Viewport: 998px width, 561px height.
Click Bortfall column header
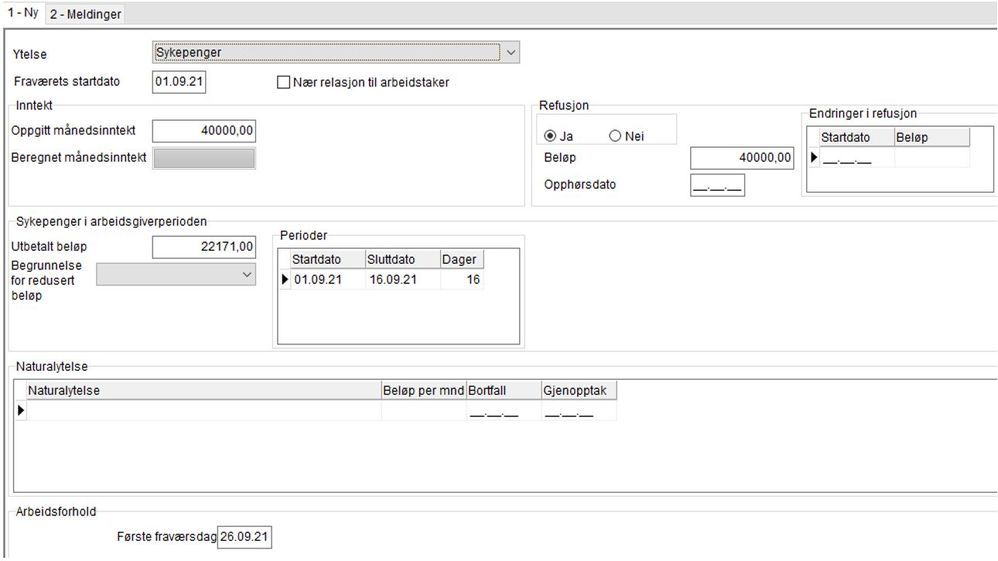[503, 390]
